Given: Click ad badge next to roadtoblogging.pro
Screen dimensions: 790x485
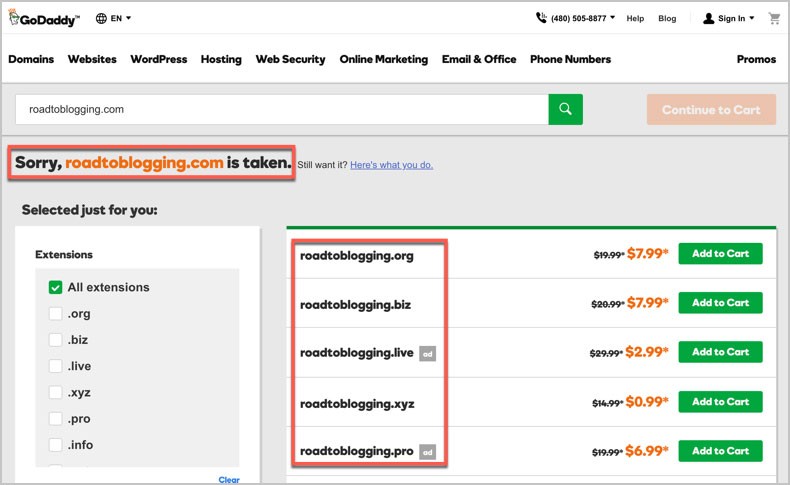Looking at the screenshot, I should [427, 451].
